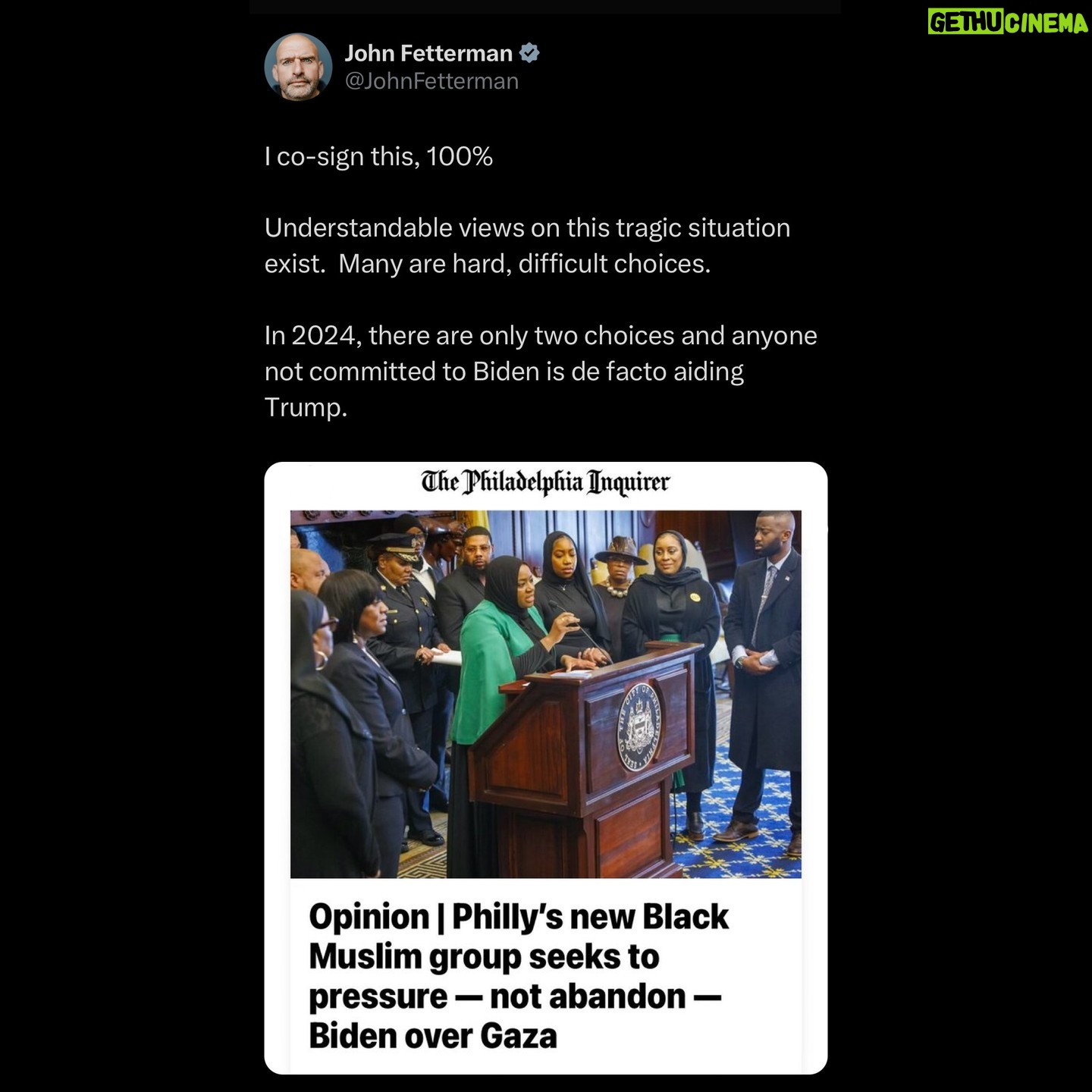Open the John Fetterman display name
The height and width of the screenshot is (1092, 1092).
pyautogui.click(x=428, y=53)
